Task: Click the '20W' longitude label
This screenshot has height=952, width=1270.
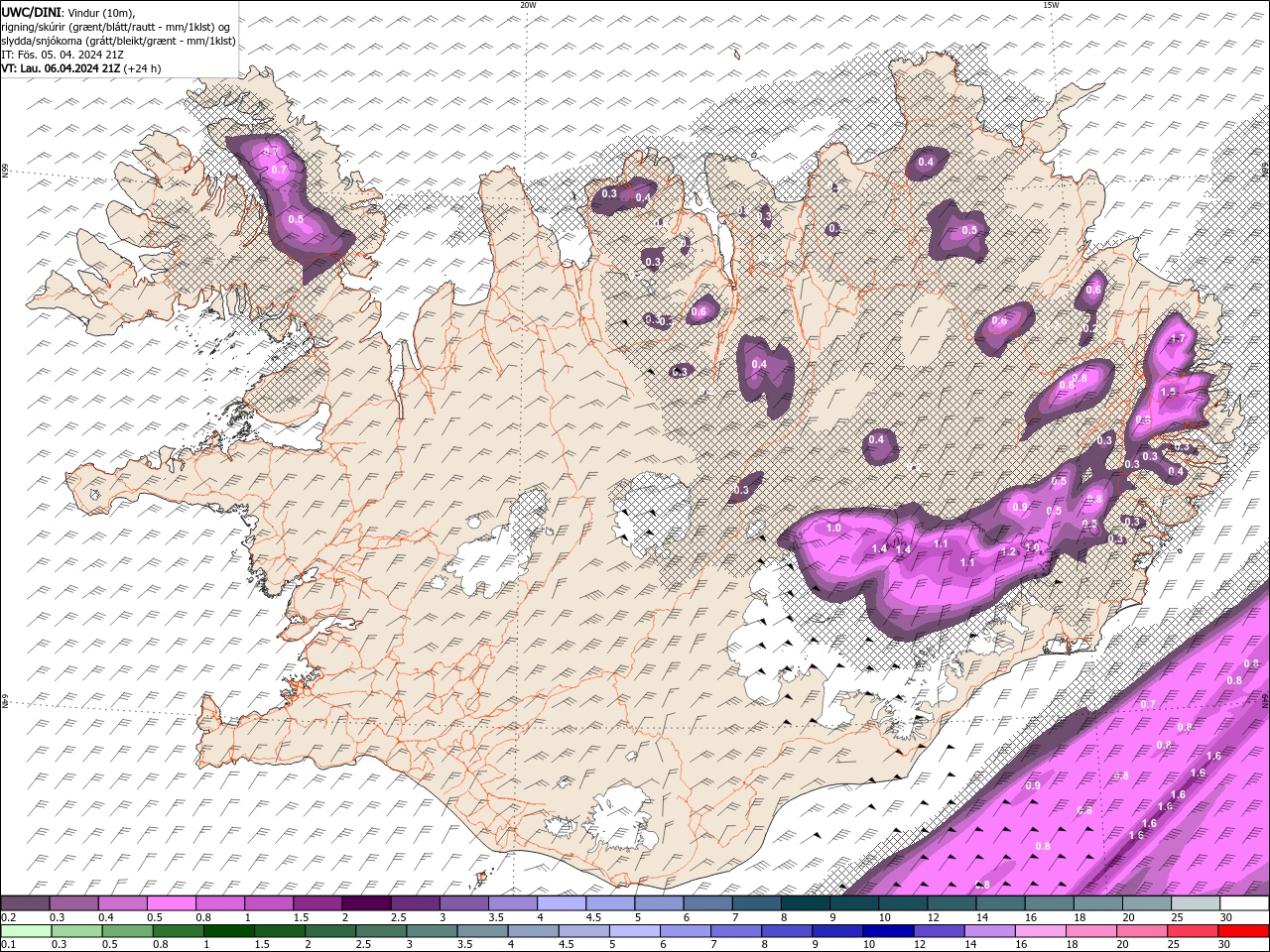Action: (x=528, y=5)
